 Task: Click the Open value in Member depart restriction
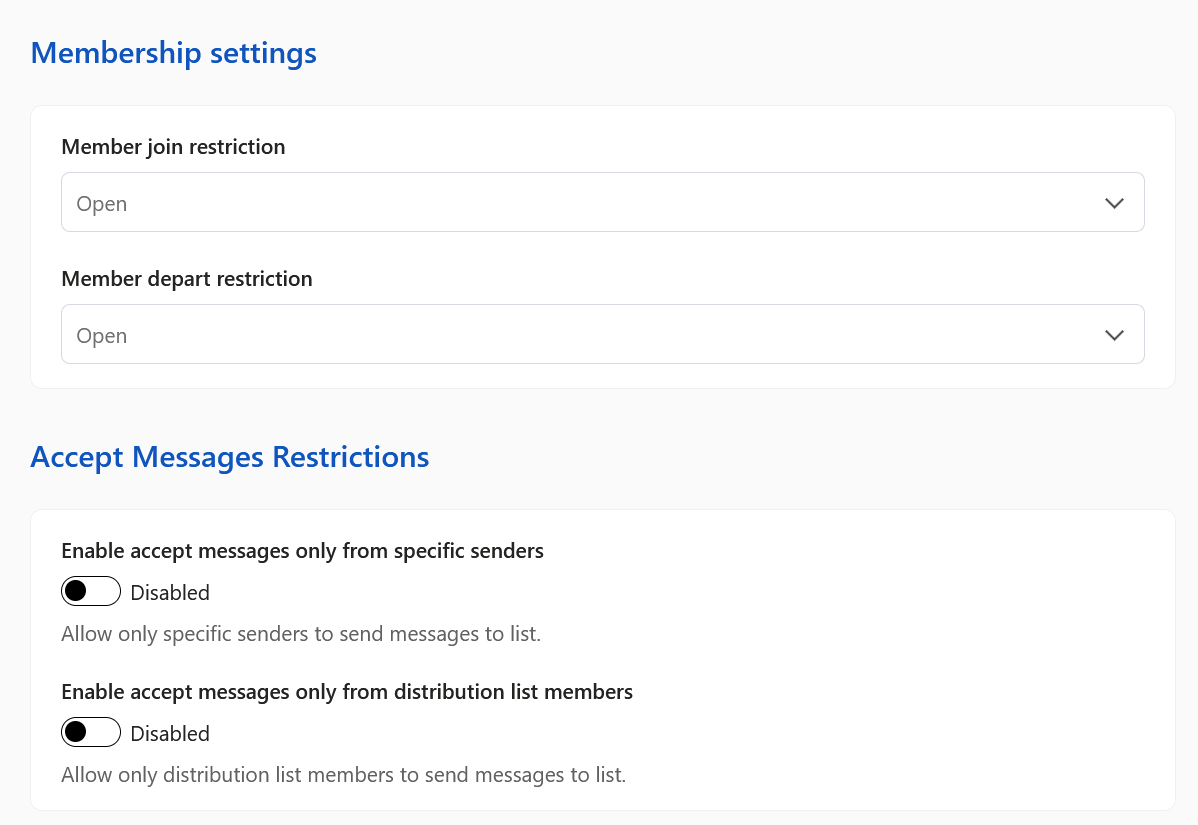point(101,335)
